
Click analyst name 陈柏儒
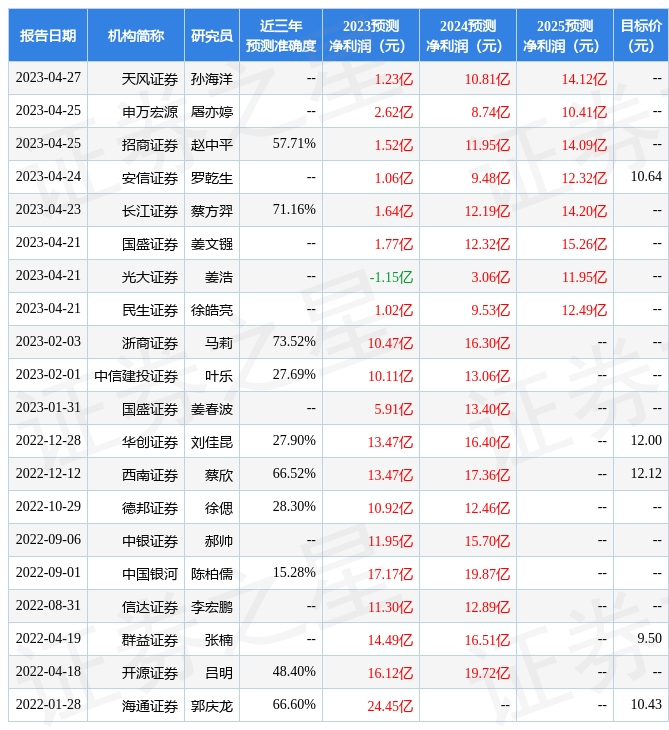pos(212,575)
